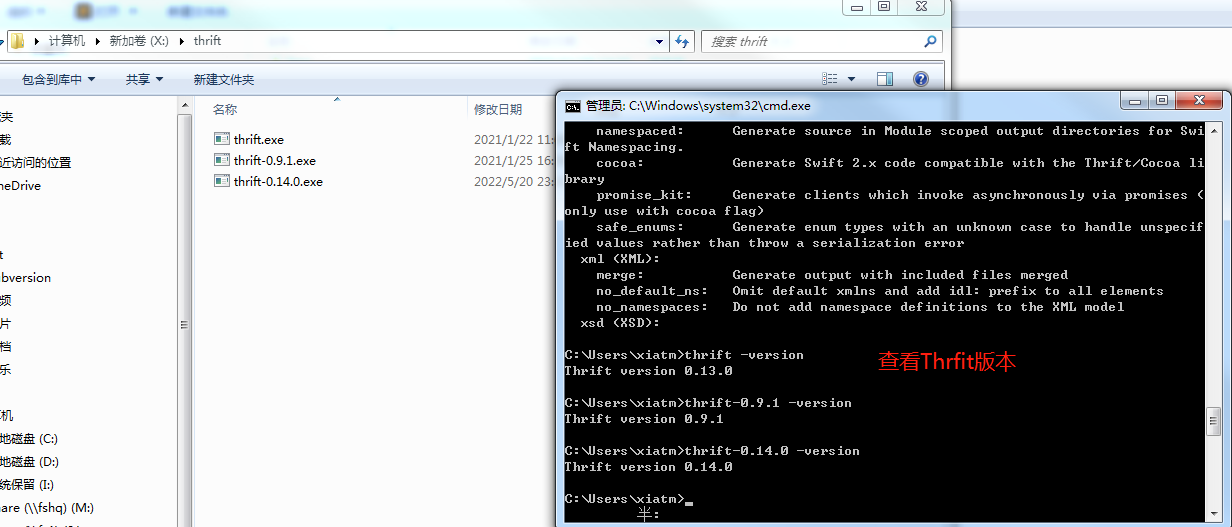Click the 新建文件夹 button

point(224,79)
